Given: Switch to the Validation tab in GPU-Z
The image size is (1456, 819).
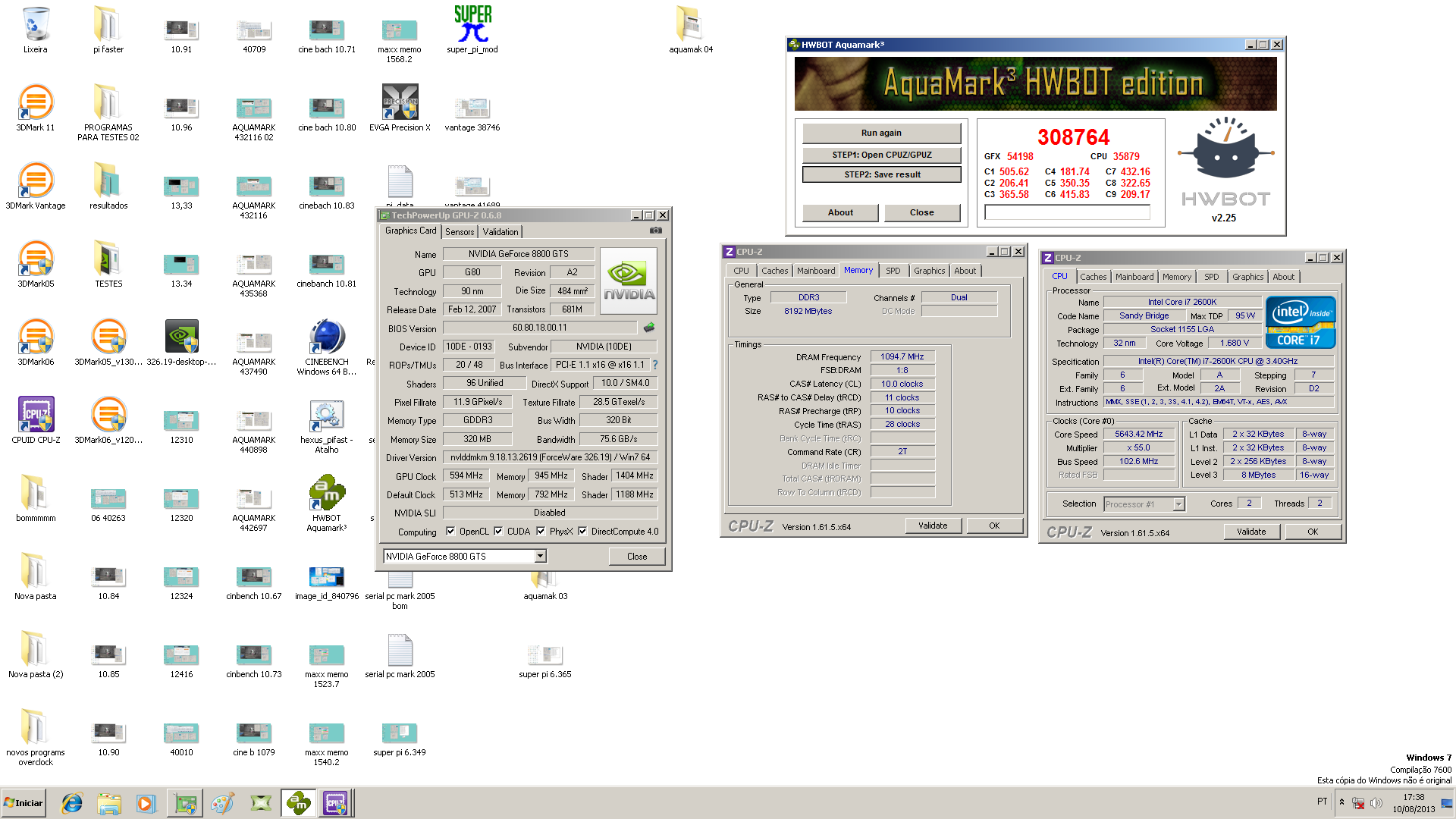Looking at the screenshot, I should [500, 232].
